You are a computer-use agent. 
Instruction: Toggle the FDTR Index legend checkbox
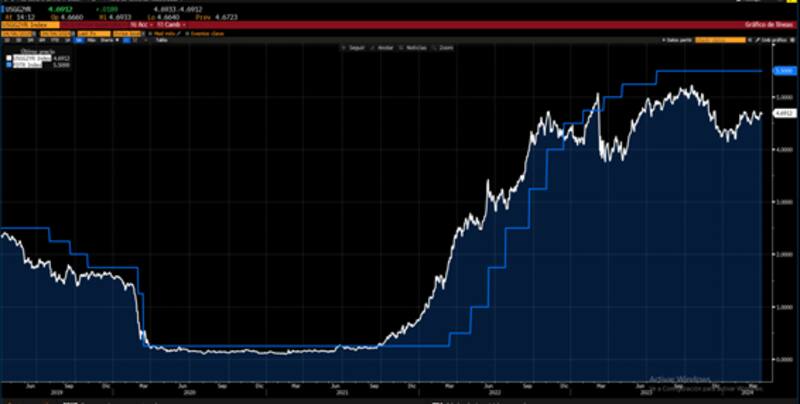coord(8,65)
